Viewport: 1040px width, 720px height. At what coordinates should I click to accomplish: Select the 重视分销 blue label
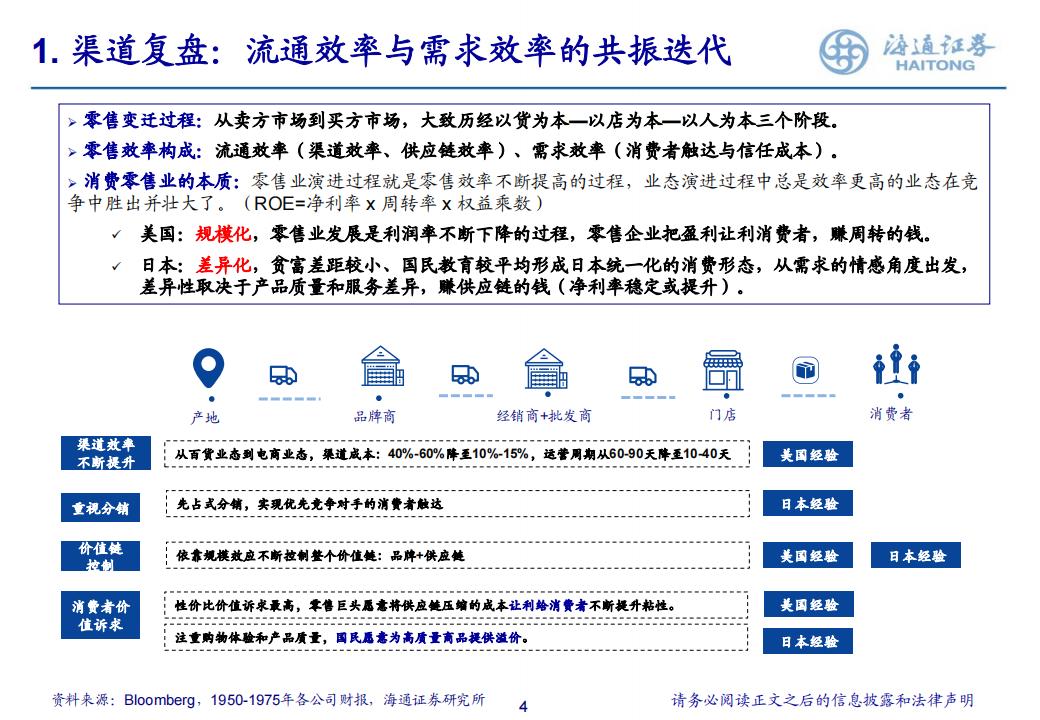pos(100,509)
